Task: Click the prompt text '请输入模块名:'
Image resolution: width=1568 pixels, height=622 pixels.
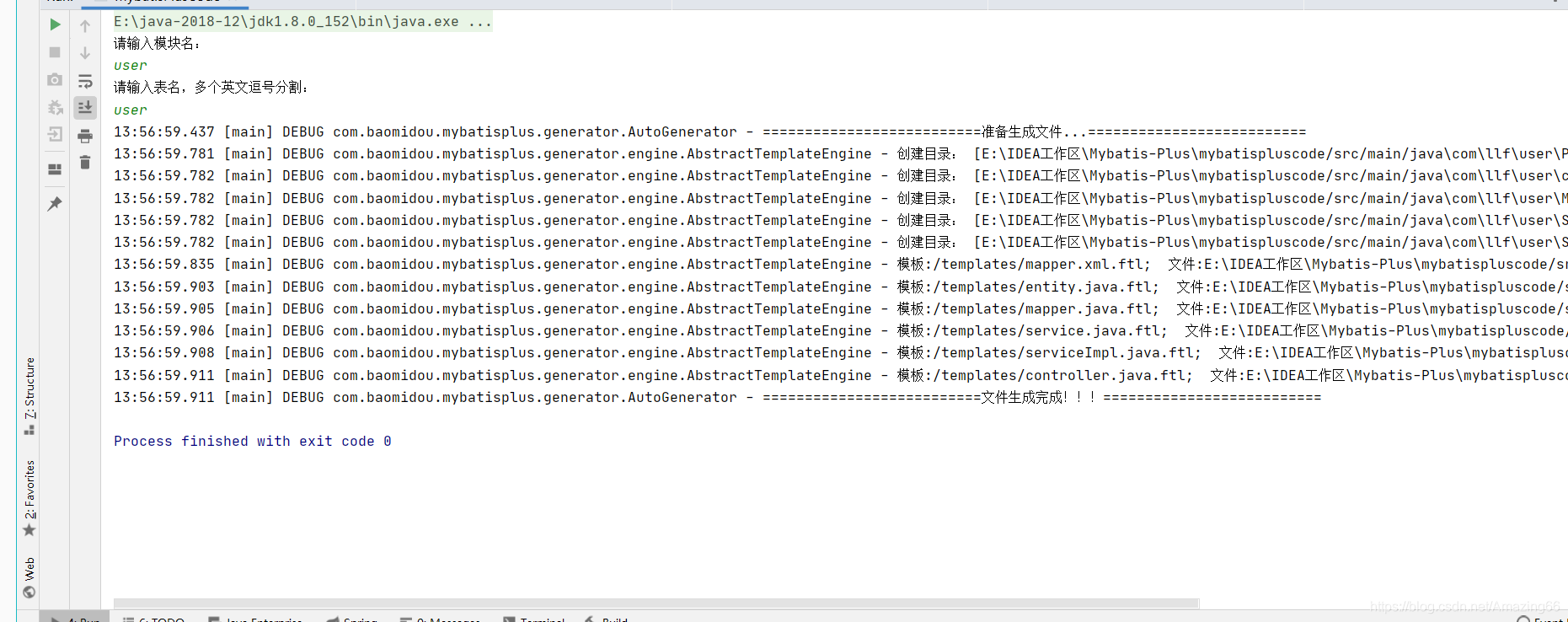Action: [158, 43]
